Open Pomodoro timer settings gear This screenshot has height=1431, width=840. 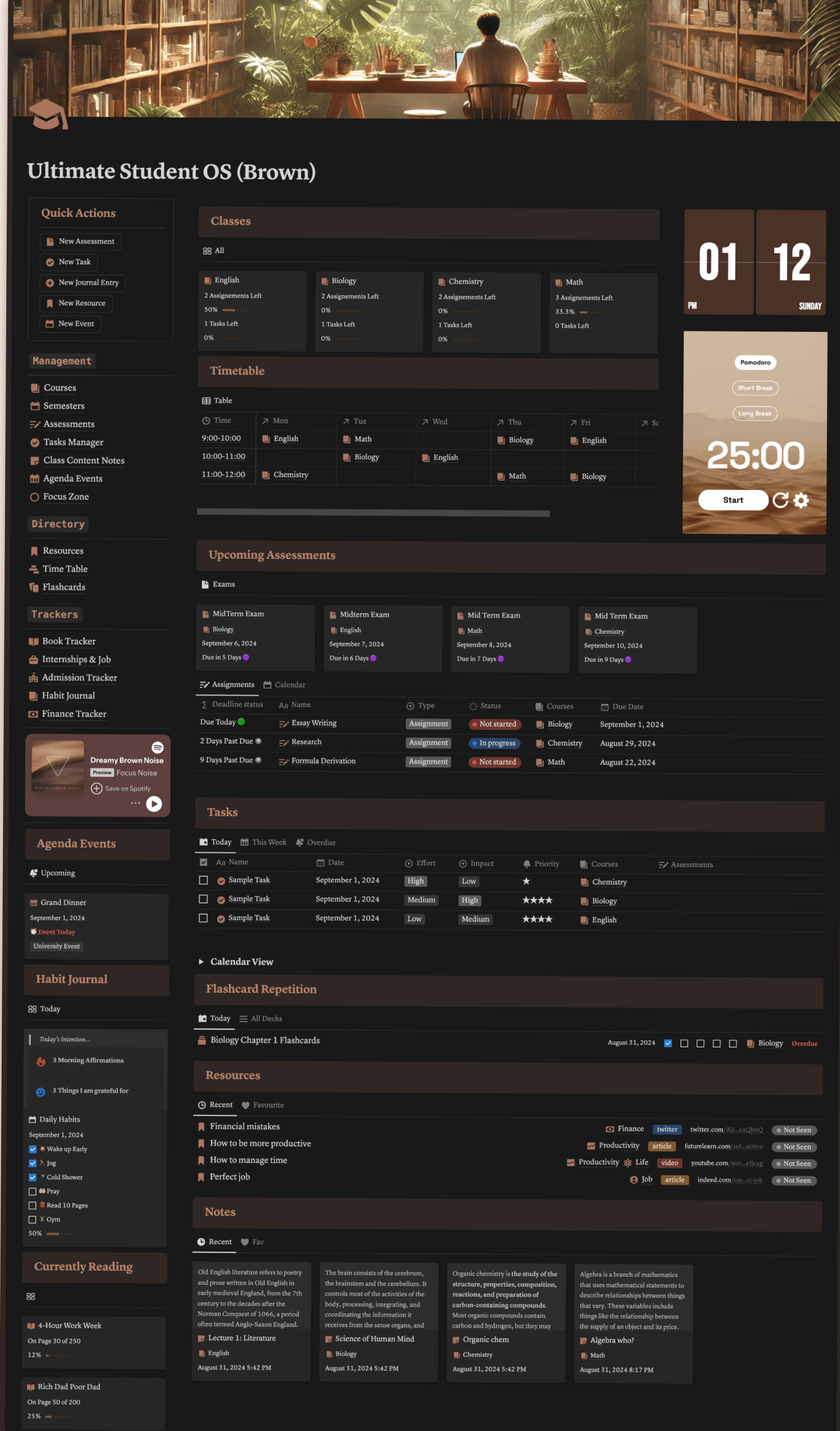[x=801, y=500]
